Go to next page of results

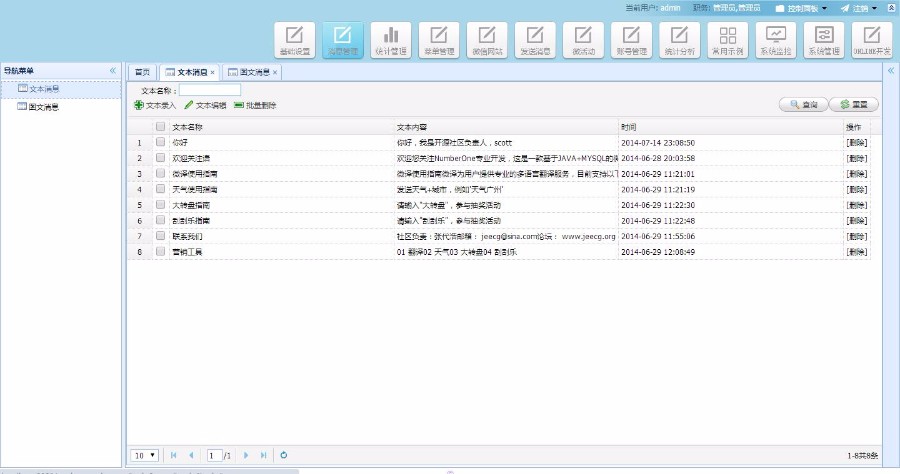pos(246,455)
